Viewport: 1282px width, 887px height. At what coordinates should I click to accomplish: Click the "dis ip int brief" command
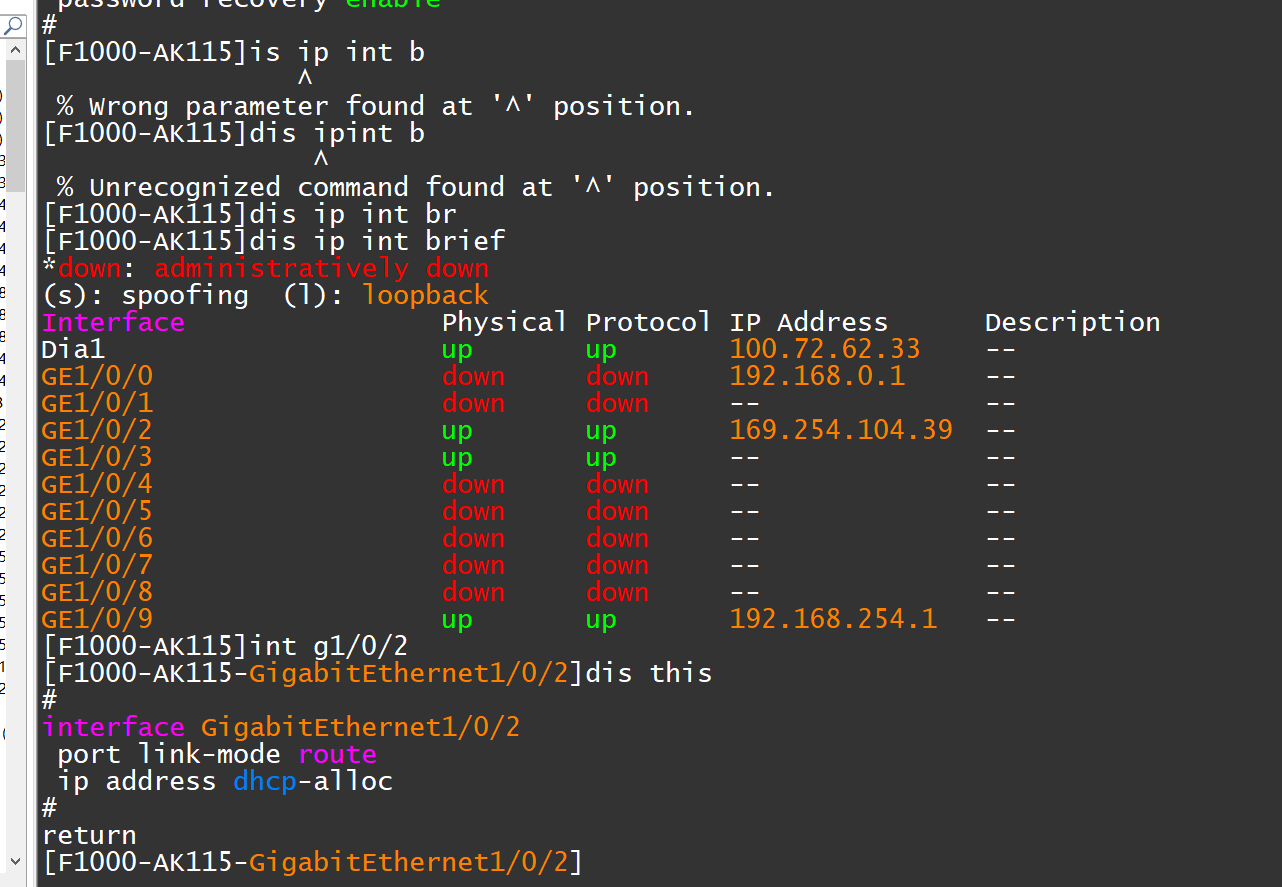[x=377, y=242]
